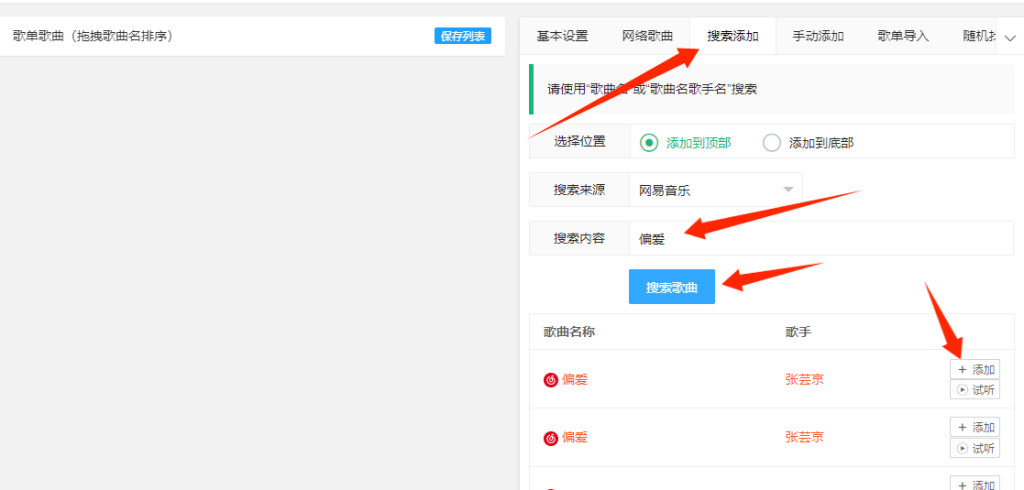Choose the 添加到底部 radio option
The height and width of the screenshot is (490, 1024).
click(x=771, y=143)
